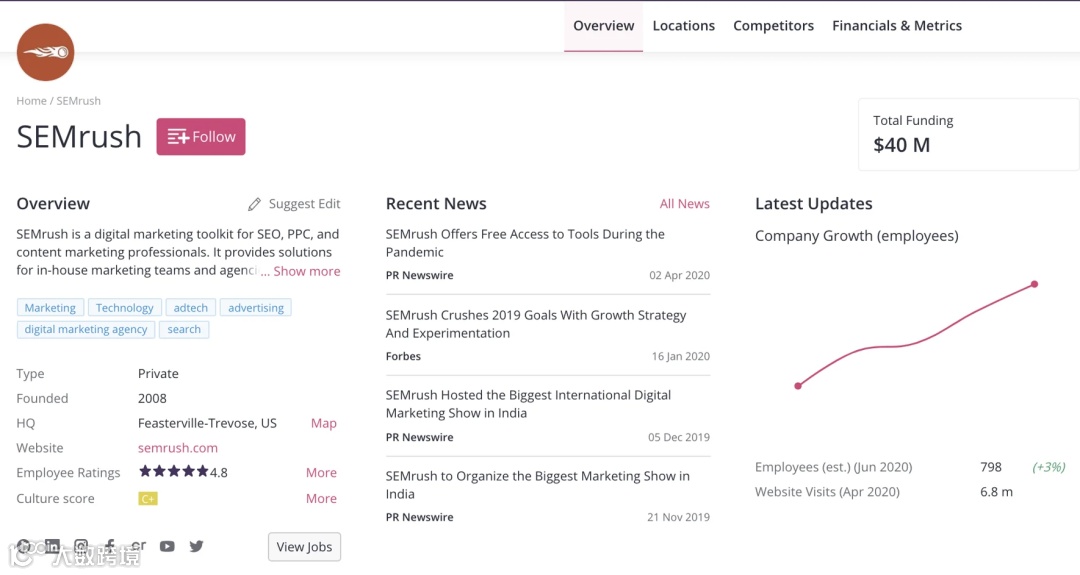
Task: Follow the SEMrush company
Action: coord(200,136)
